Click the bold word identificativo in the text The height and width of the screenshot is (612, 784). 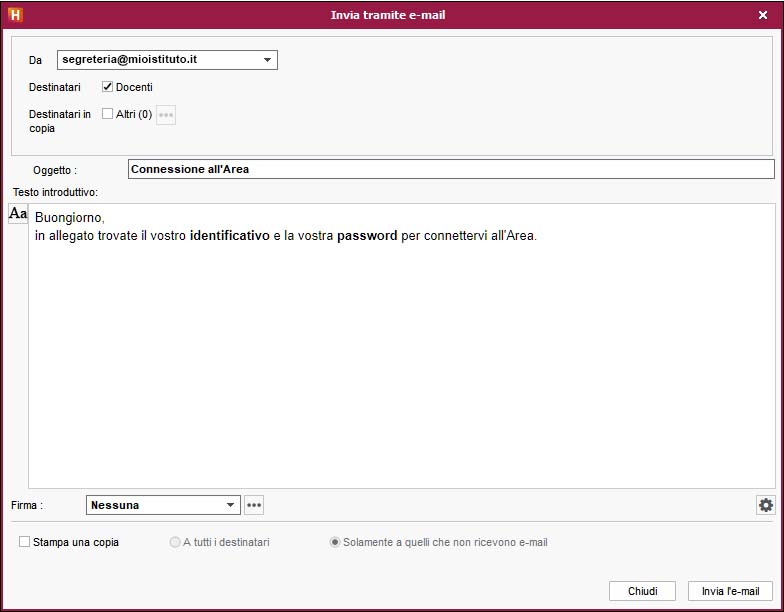coord(229,236)
